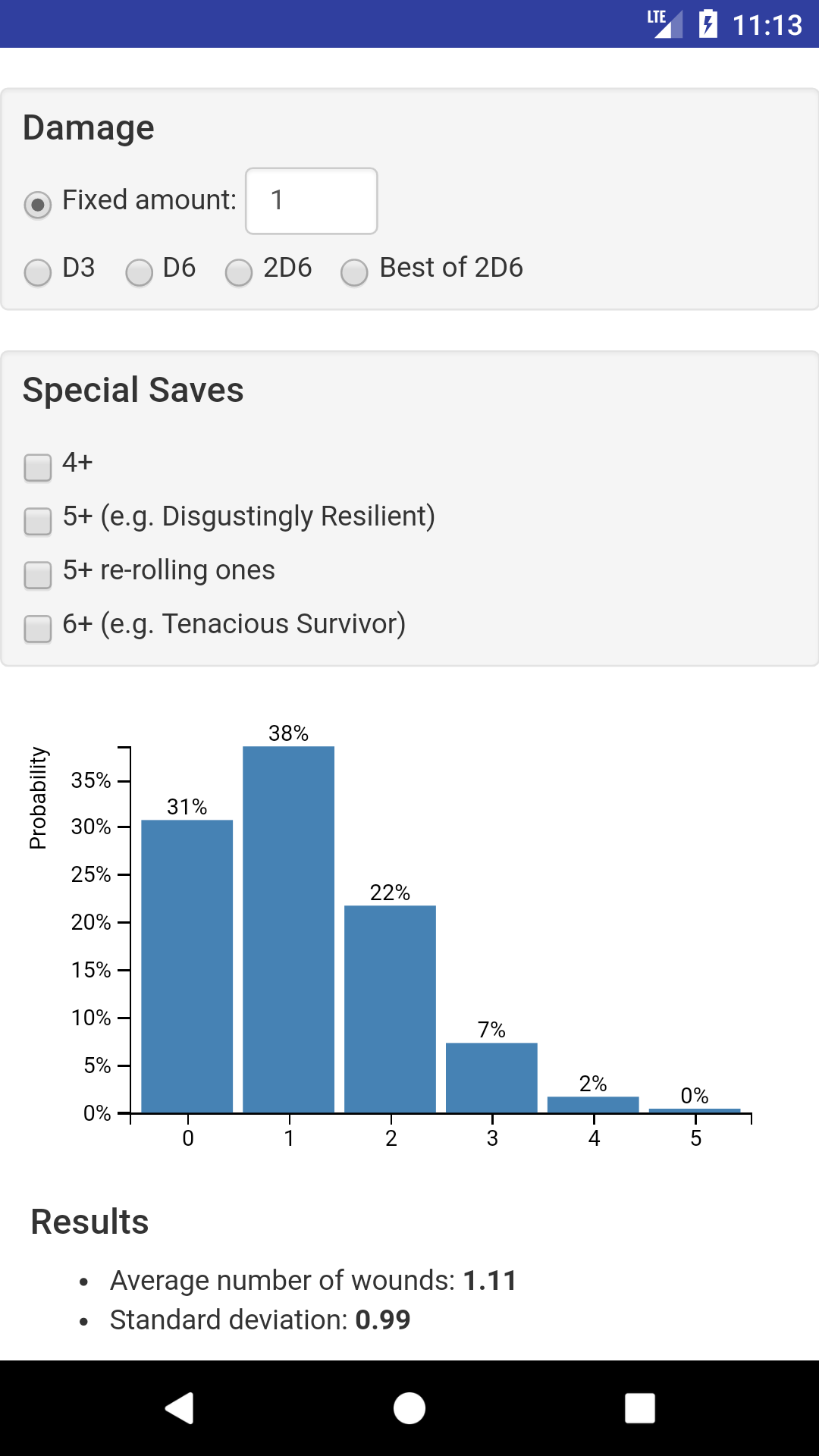Click the 7% probability bar
819x1456 pixels.
pyautogui.click(x=492, y=1077)
